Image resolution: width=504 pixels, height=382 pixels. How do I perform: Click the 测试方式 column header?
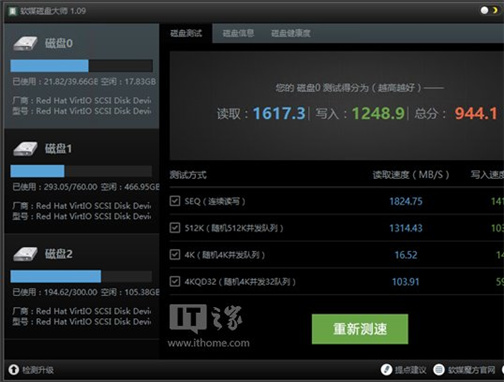188,175
